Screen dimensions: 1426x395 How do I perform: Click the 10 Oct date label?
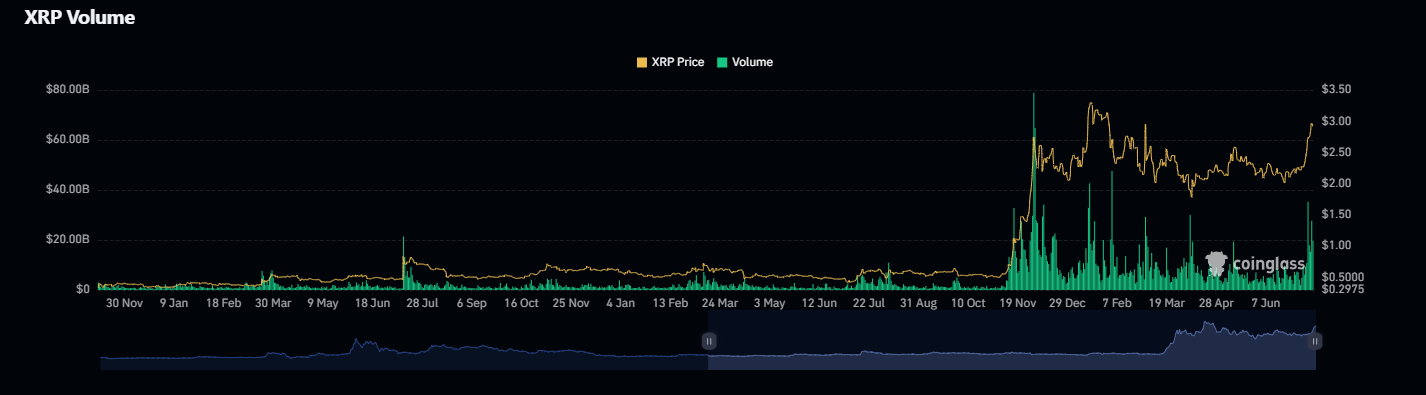click(968, 303)
